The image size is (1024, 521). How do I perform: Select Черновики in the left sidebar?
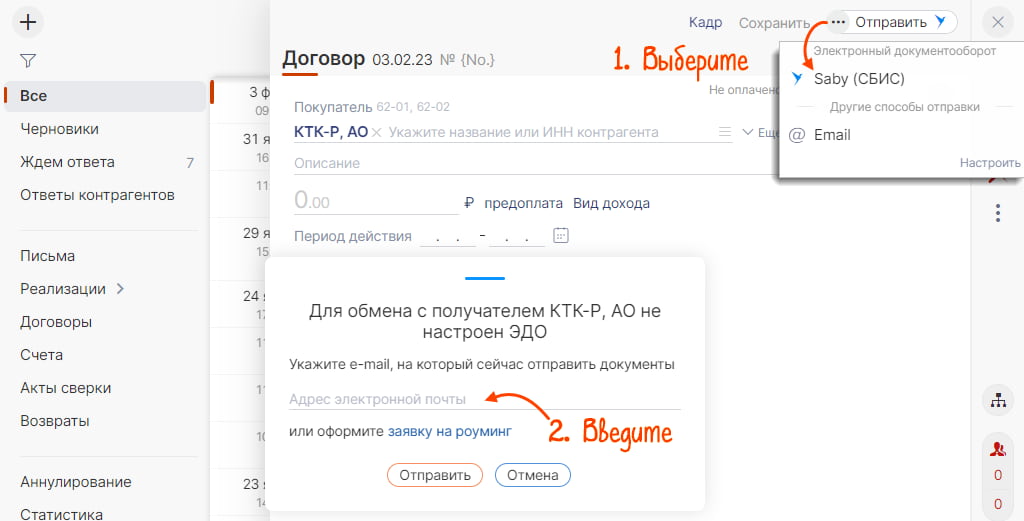tap(59, 129)
